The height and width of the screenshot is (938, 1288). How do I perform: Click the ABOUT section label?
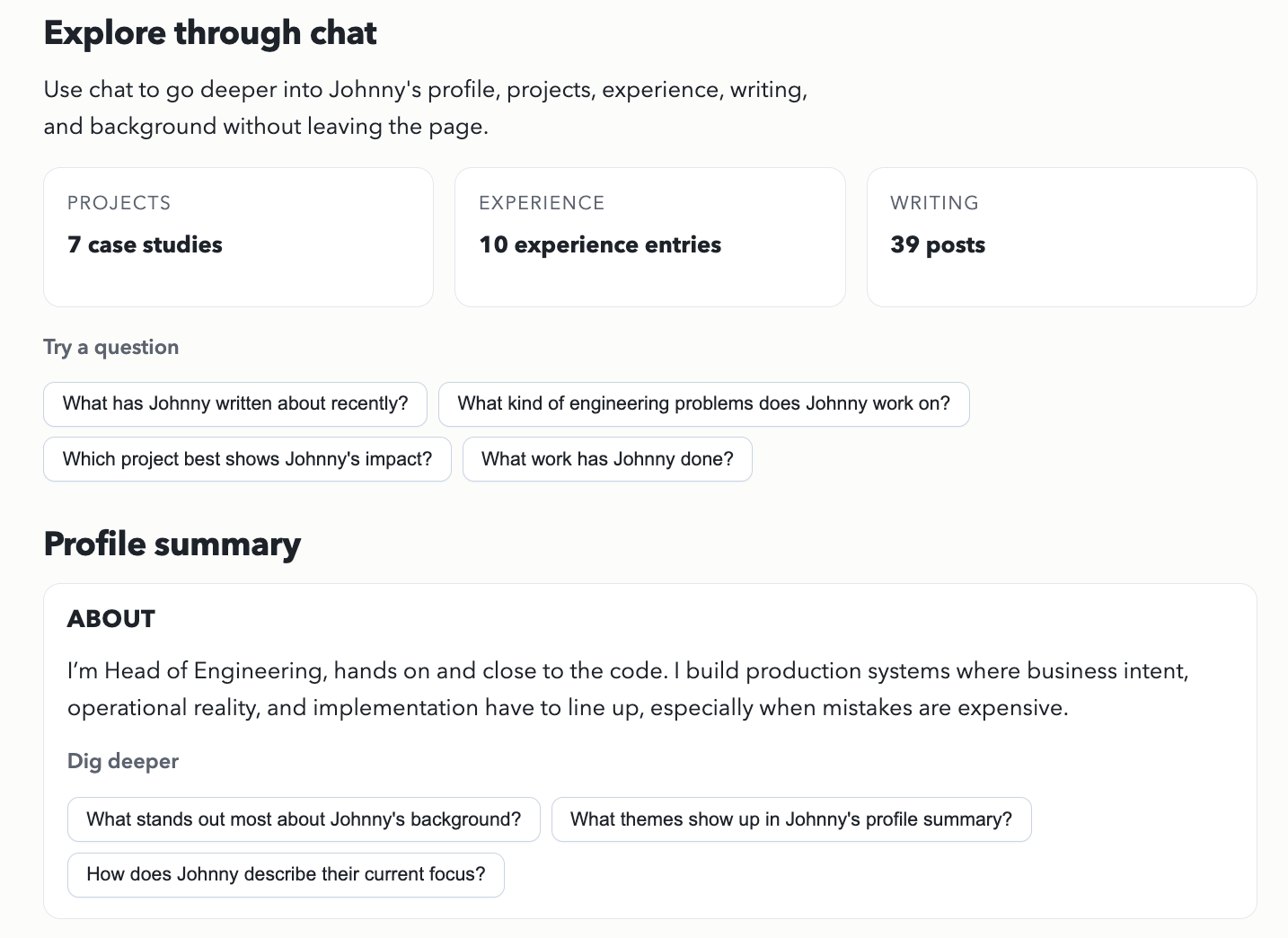tap(111, 619)
